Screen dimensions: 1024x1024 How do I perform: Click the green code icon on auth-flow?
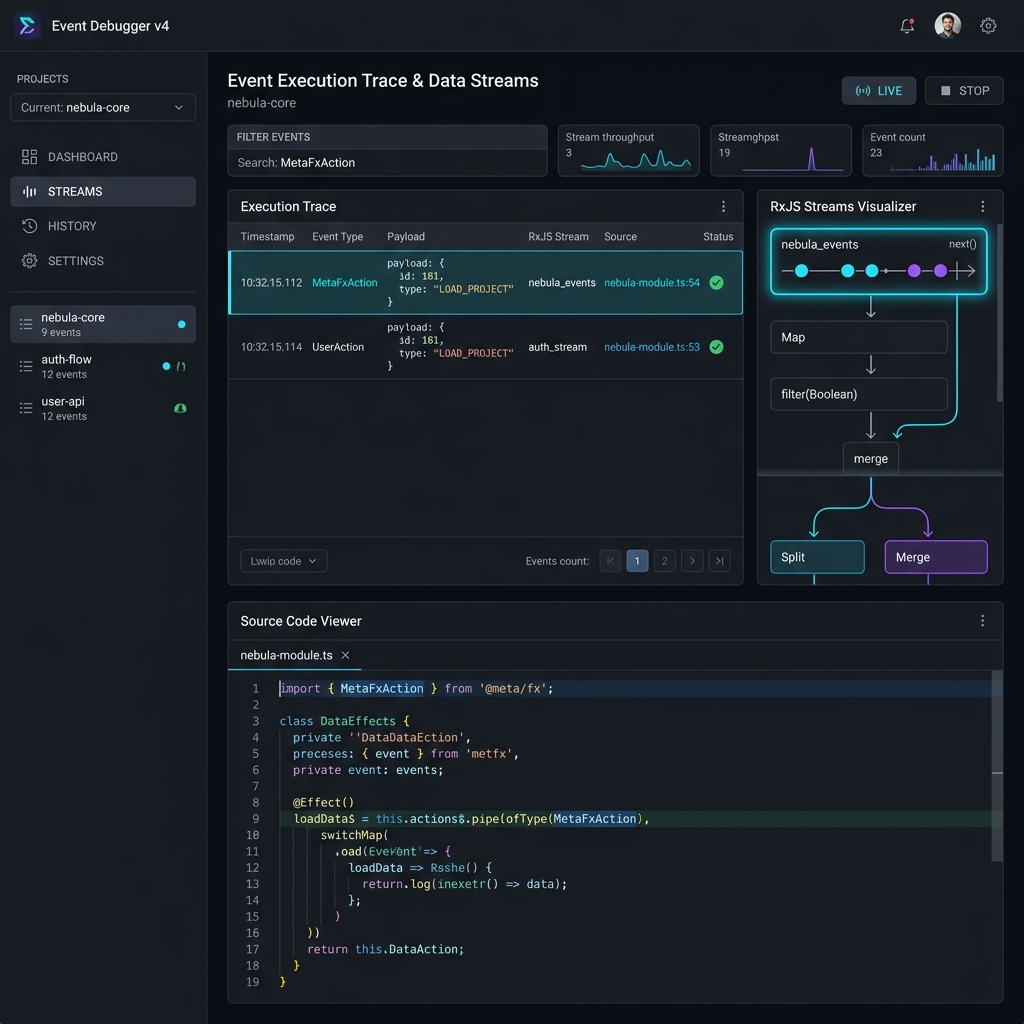pyautogui.click(x=181, y=366)
